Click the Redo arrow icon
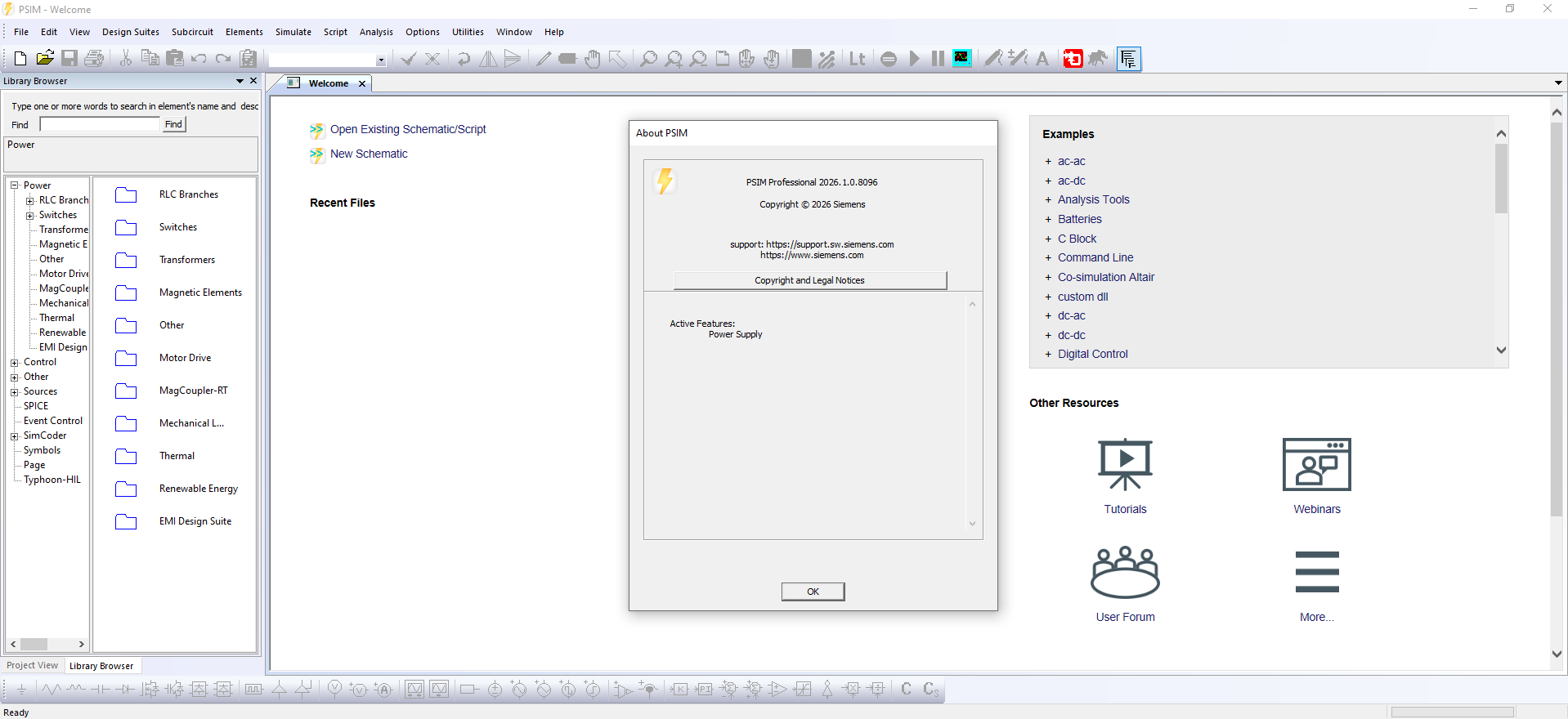Viewport: 1568px width, 719px height. tap(223, 58)
